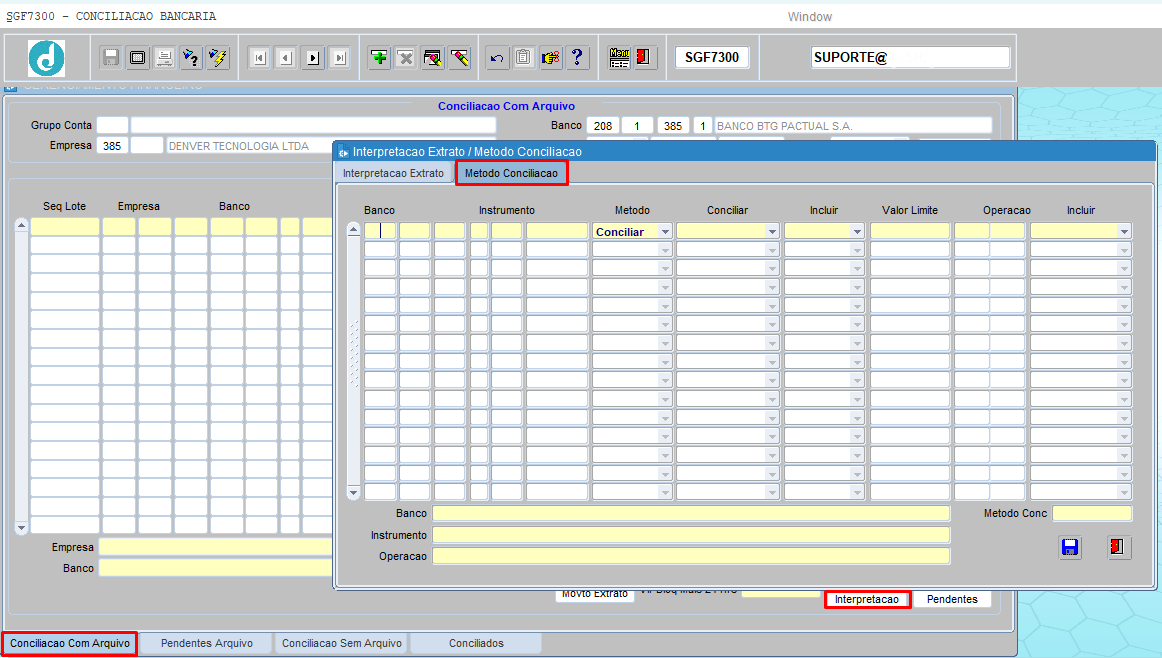The width and height of the screenshot is (1162, 658).
Task: Click the Clear block eraser icon
Action: point(432,57)
